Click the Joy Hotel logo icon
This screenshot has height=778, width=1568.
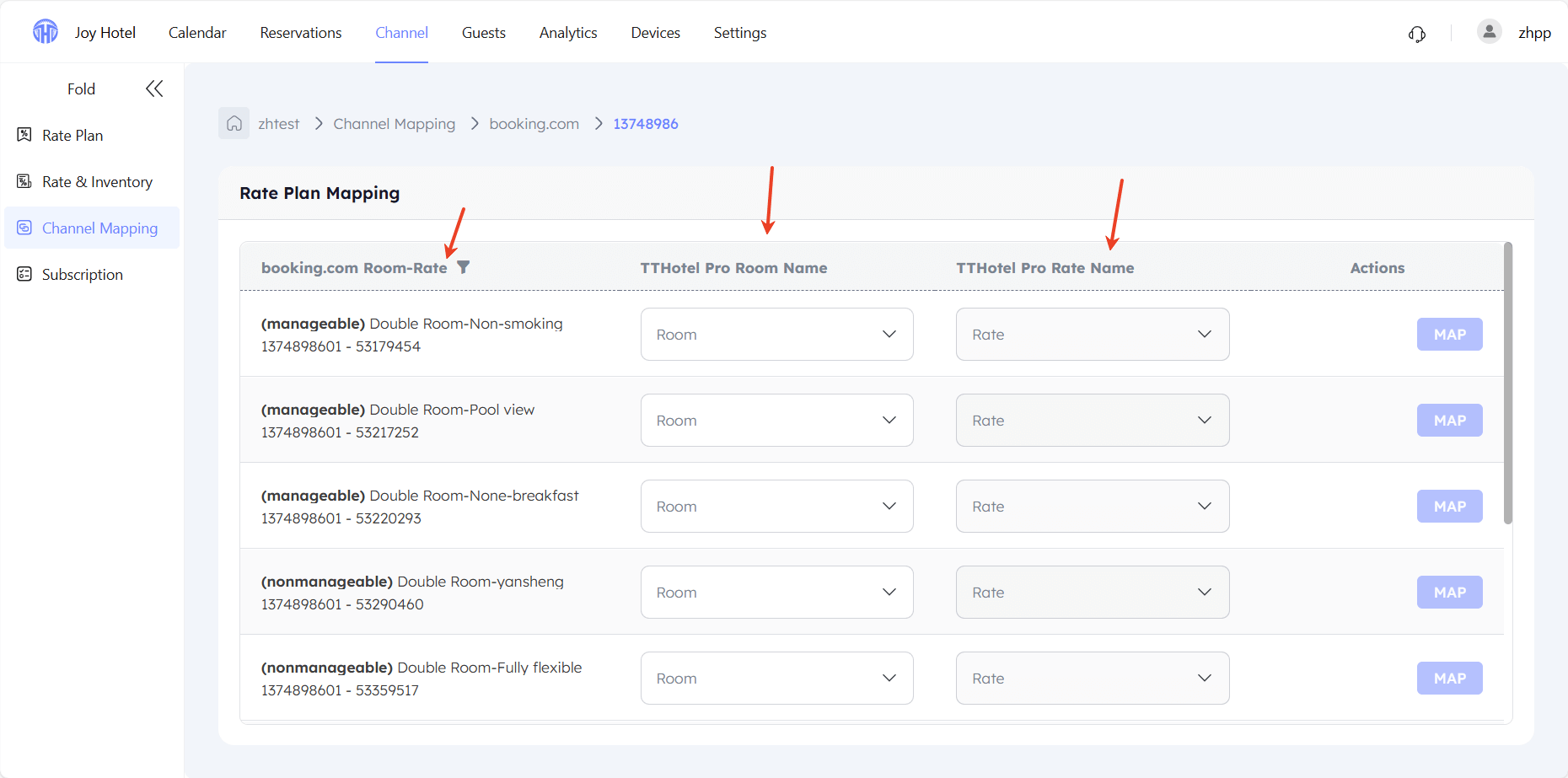click(x=46, y=32)
